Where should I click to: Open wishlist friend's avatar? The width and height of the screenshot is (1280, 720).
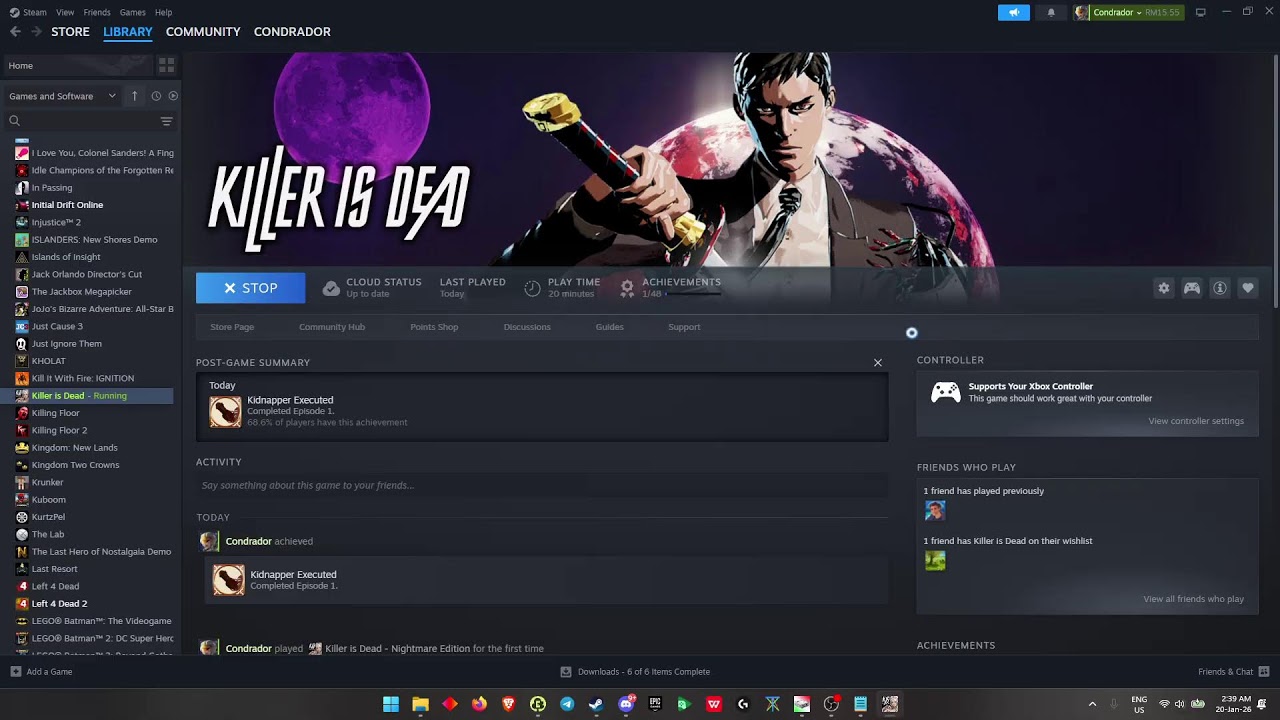click(x=935, y=561)
